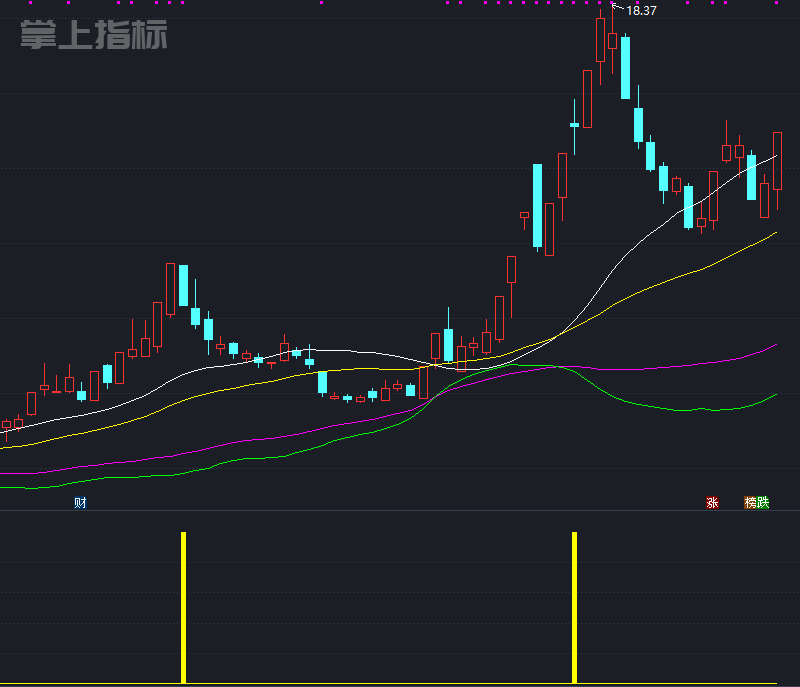Viewport: 800px width, 687px height.
Task: Open the brown 榜 ranking marker
Action: click(x=750, y=503)
